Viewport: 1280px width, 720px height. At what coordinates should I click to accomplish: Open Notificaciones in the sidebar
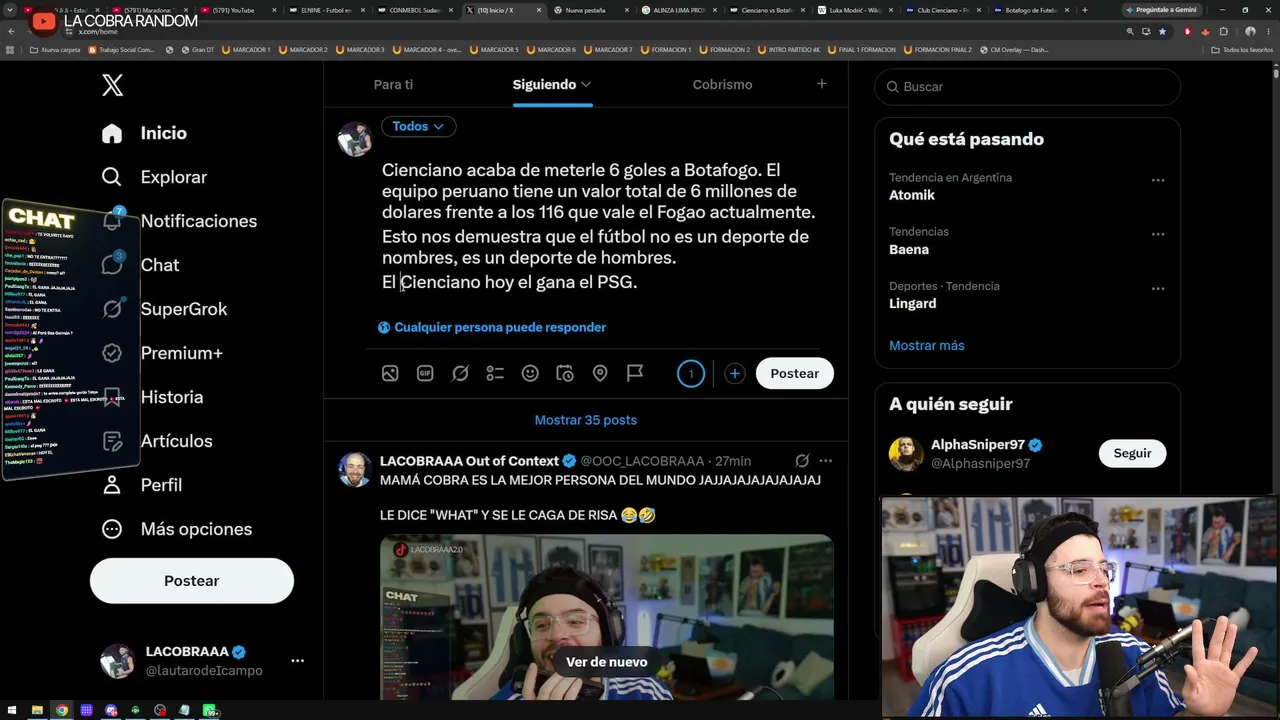179,221
